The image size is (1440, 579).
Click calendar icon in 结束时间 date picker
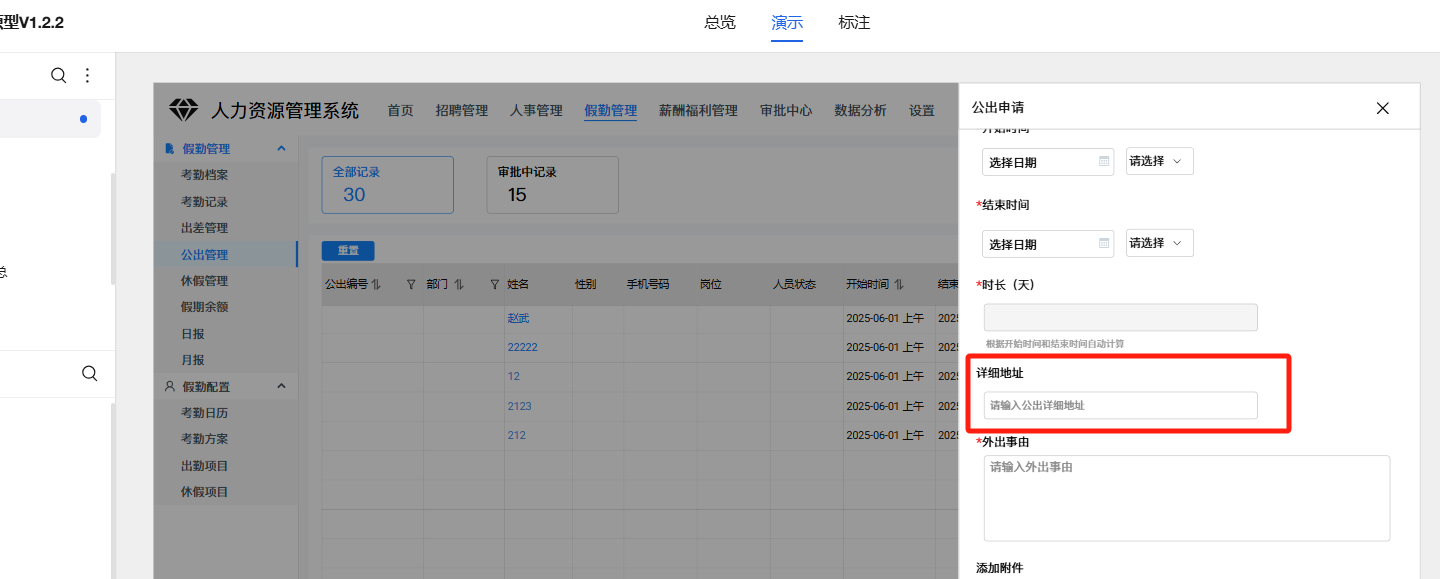tap(1104, 243)
